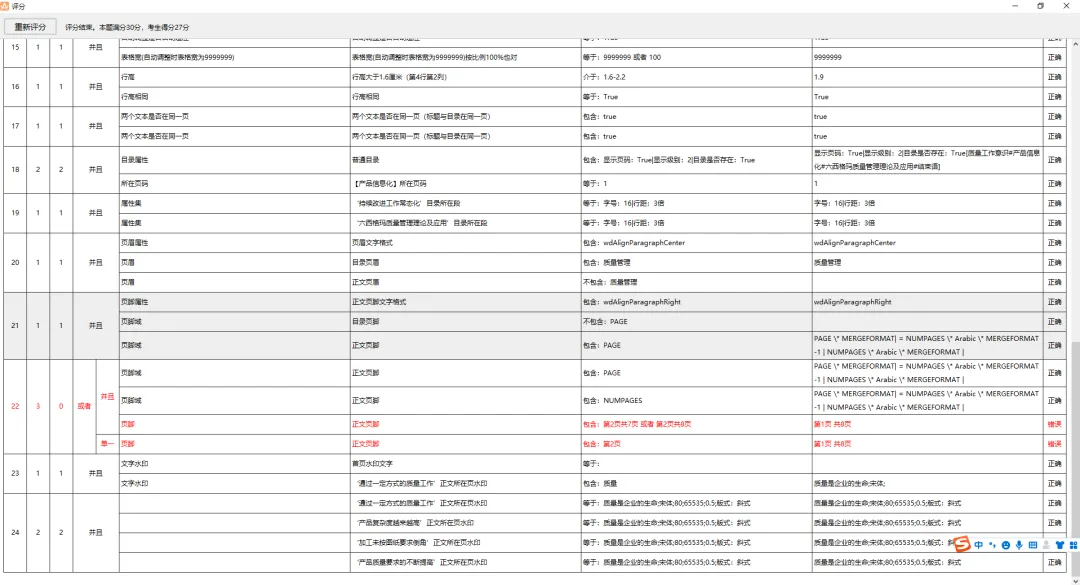Image resolution: width=1080 pixels, height=585 pixels.
Task: Click '行高大于1.6厘米 (第4行第2列)' cell
Action: click(465, 77)
